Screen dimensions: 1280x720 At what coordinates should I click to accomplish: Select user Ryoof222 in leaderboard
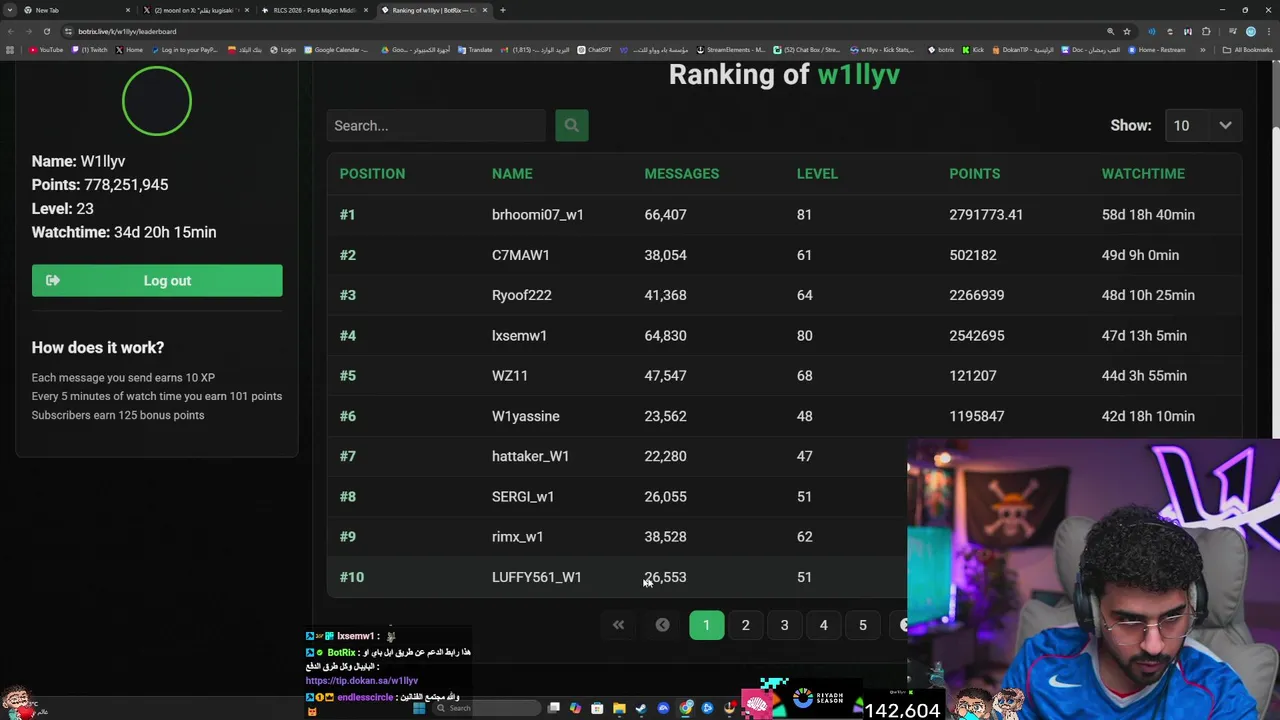point(521,295)
